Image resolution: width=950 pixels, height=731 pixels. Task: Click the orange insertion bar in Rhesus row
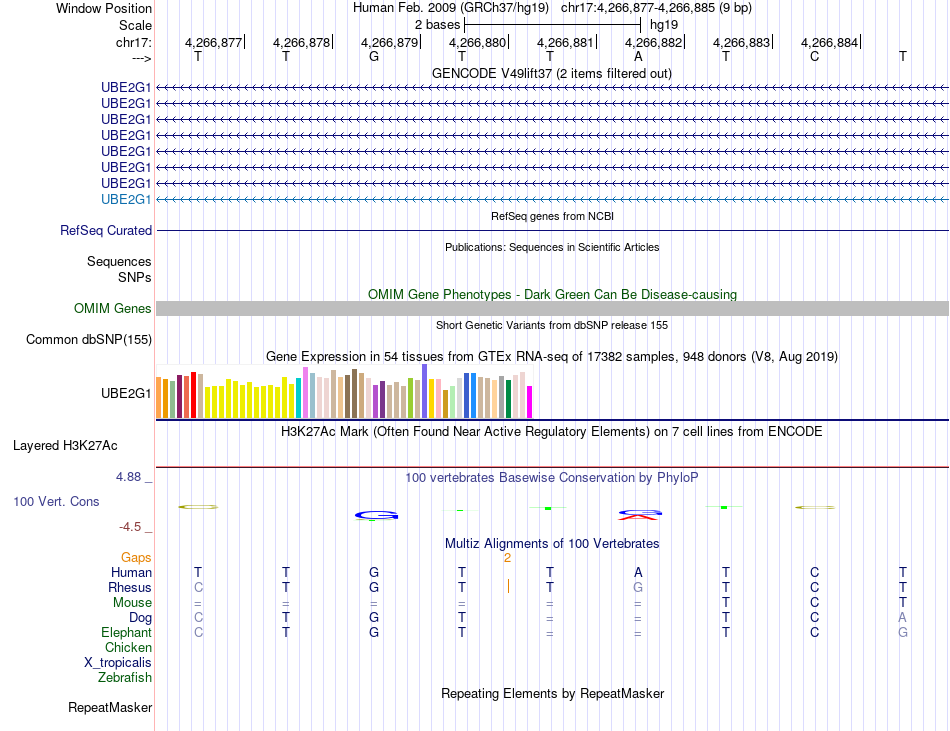click(x=508, y=586)
